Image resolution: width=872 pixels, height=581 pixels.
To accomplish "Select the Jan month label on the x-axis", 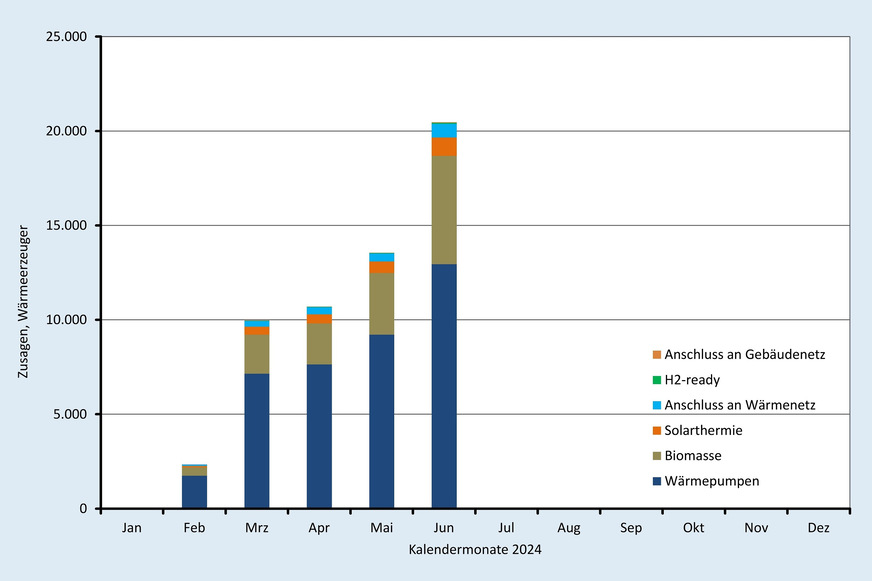I will pyautogui.click(x=132, y=526).
